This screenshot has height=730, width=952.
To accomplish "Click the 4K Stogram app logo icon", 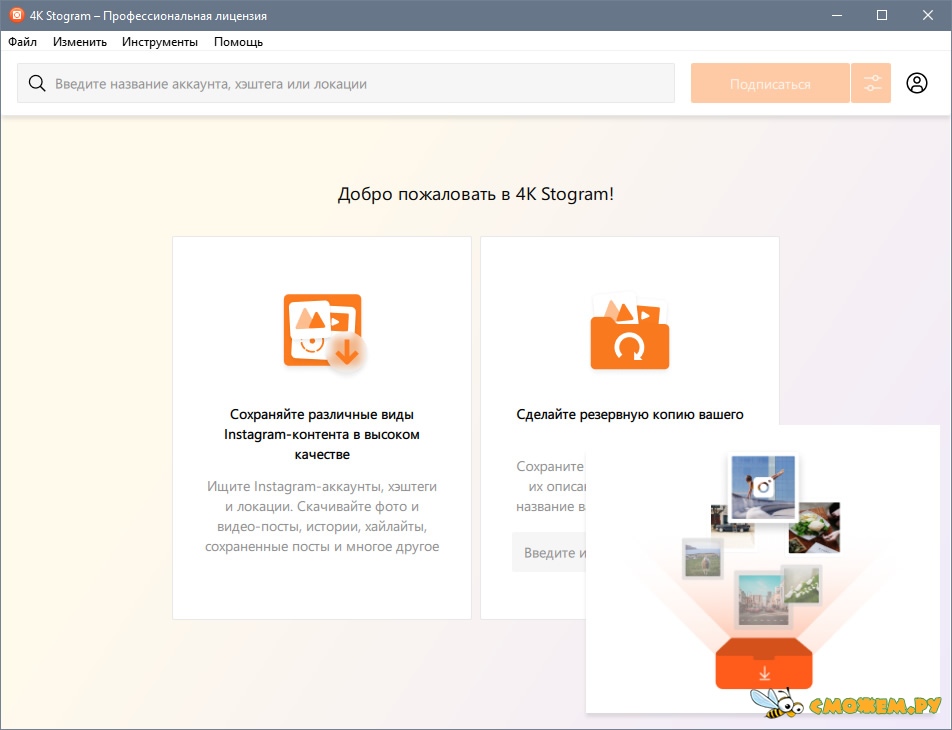I will [x=16, y=15].
